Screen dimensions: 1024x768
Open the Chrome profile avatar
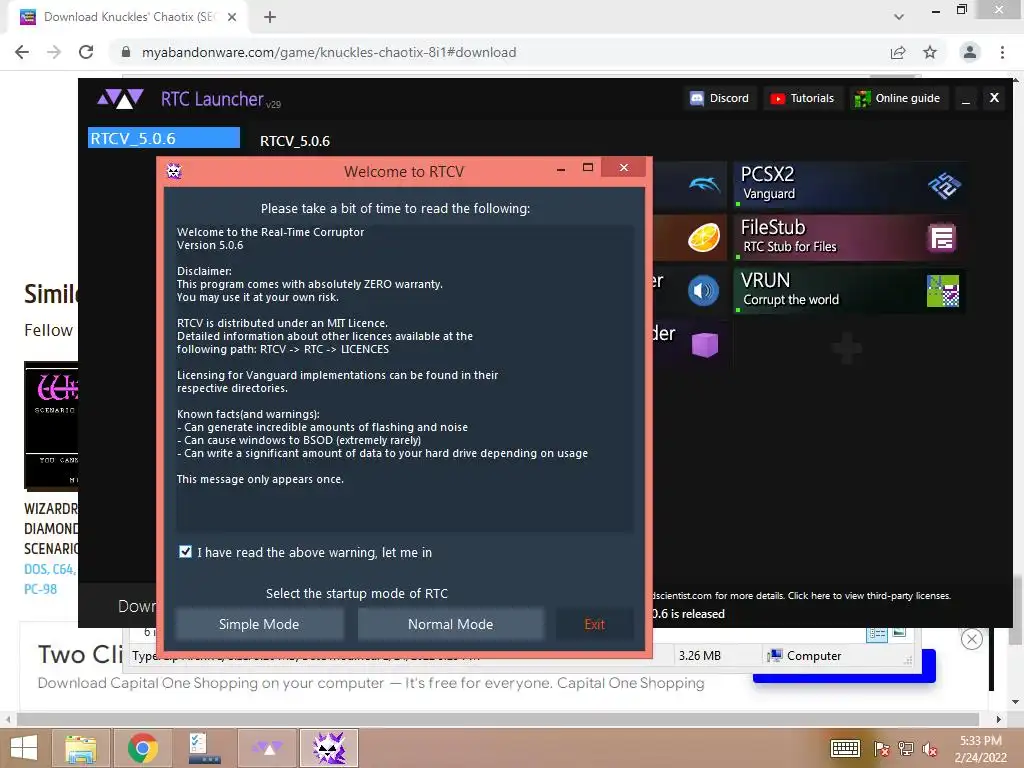[970, 52]
